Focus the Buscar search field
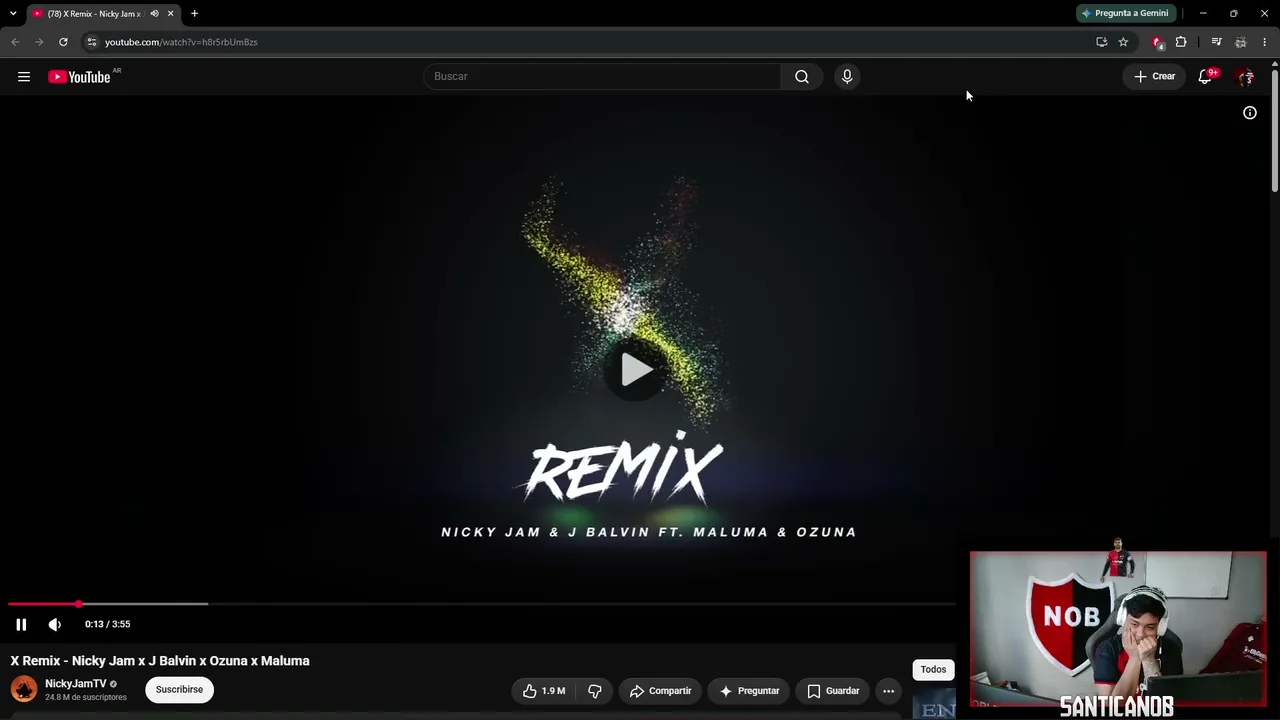Image resolution: width=1280 pixels, height=720 pixels. [602, 77]
